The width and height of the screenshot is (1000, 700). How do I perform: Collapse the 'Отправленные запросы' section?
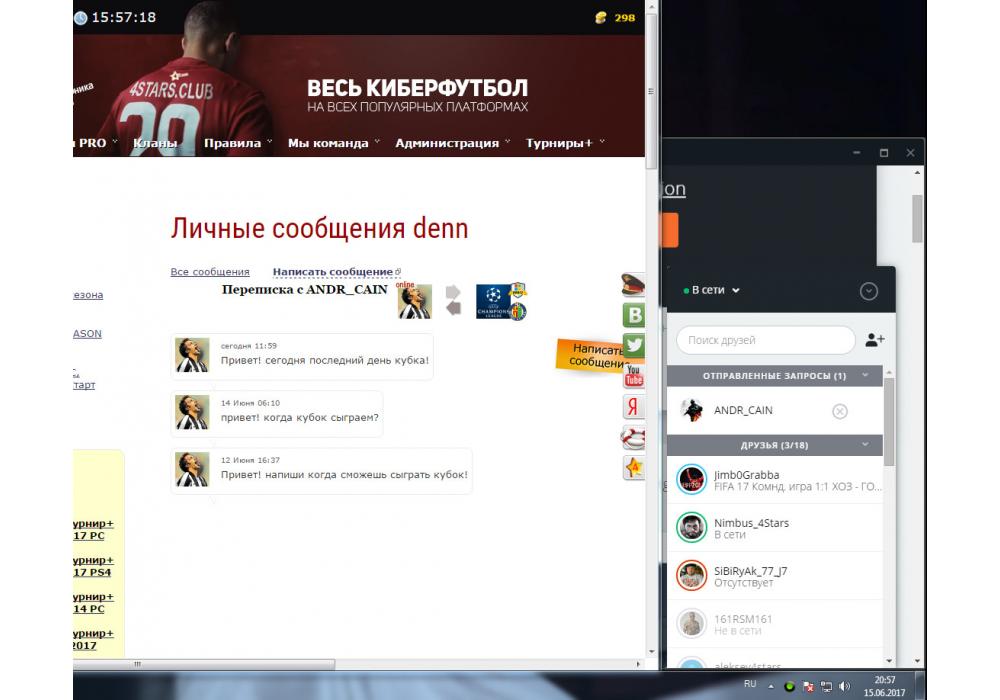coord(865,376)
